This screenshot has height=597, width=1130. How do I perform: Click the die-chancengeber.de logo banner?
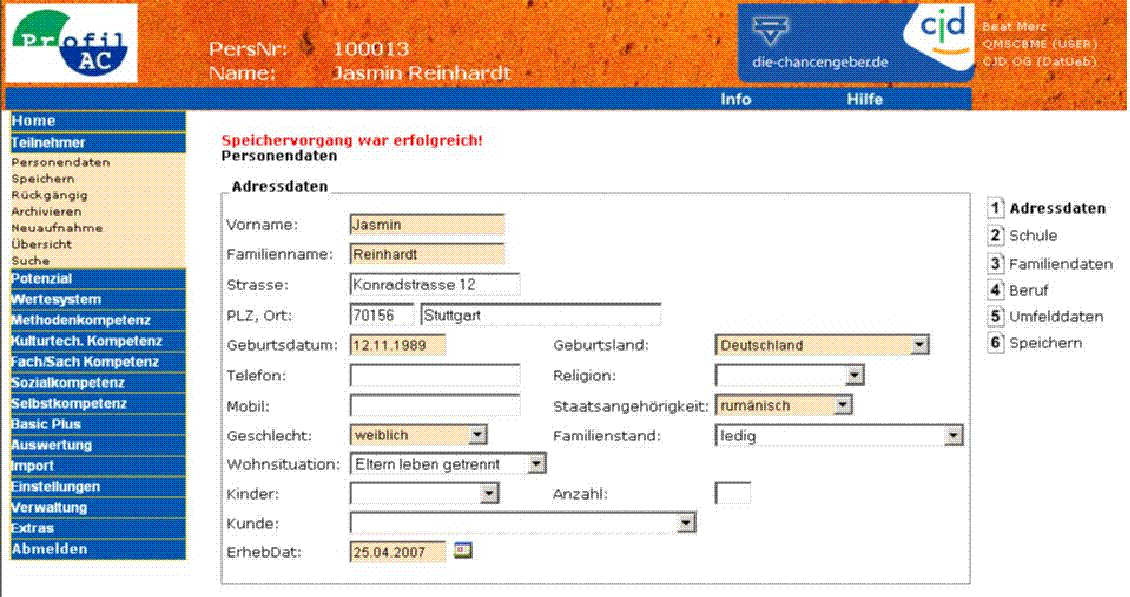coord(819,43)
